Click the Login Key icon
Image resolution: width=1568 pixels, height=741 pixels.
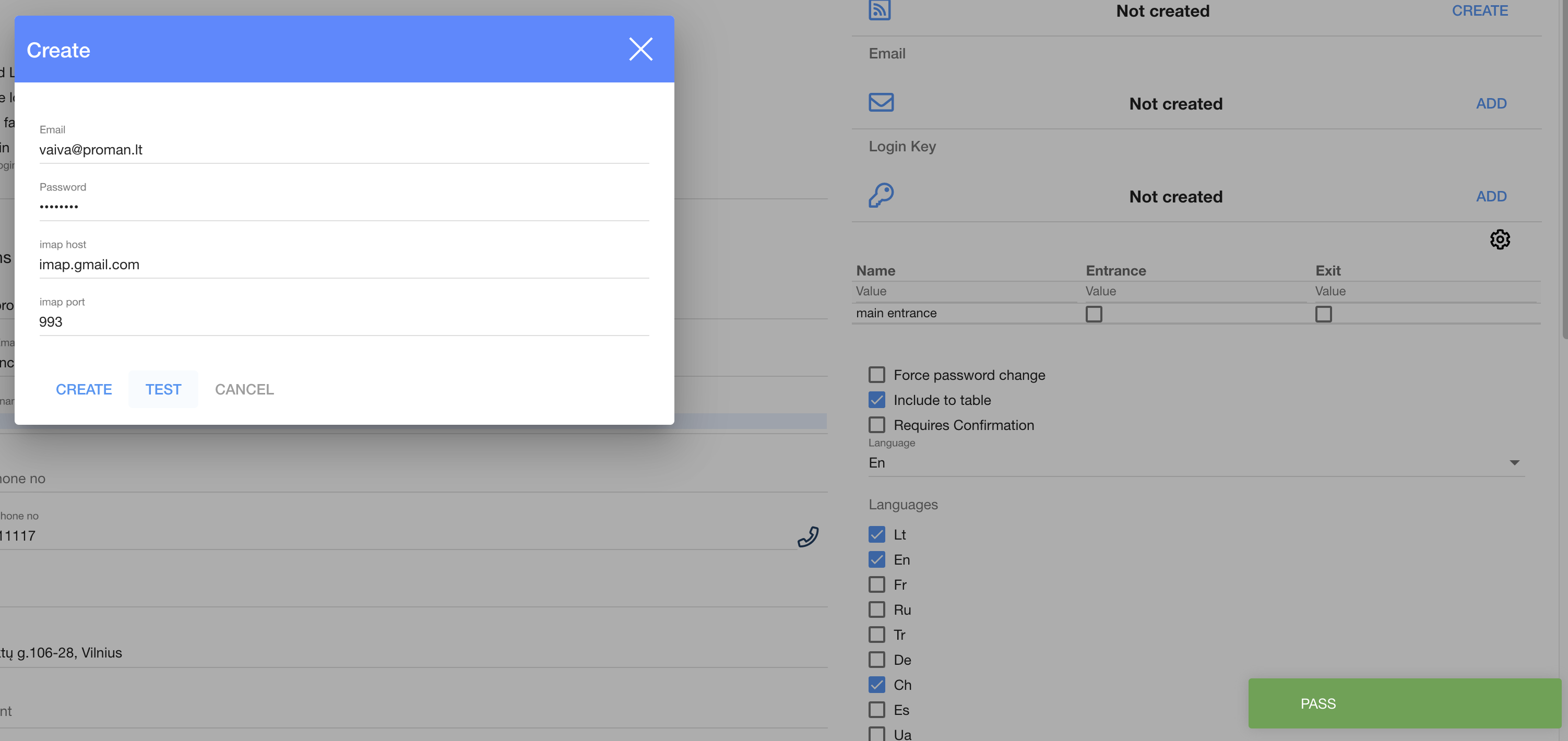[x=880, y=195]
